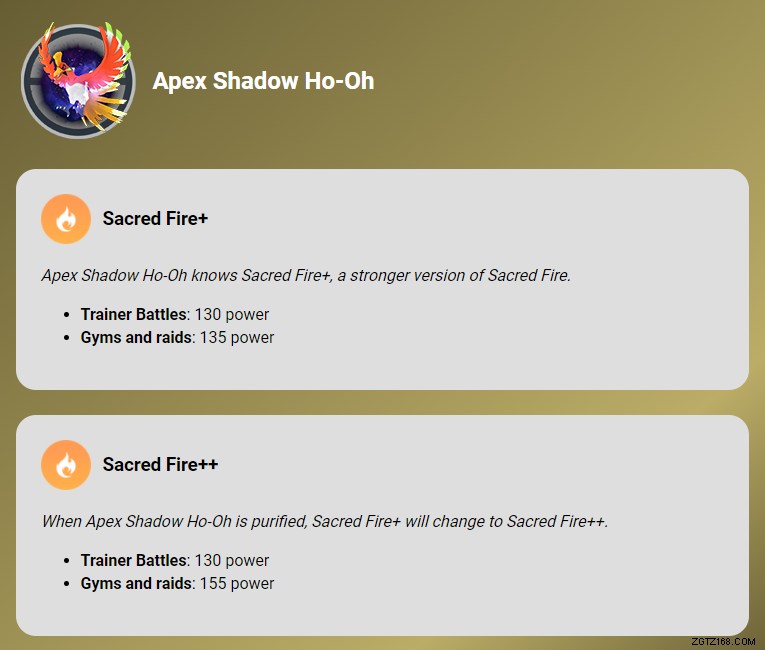Image resolution: width=765 pixels, height=650 pixels.
Task: Click "130 power" value in the Sacred Fire++ card
Action: point(232,560)
